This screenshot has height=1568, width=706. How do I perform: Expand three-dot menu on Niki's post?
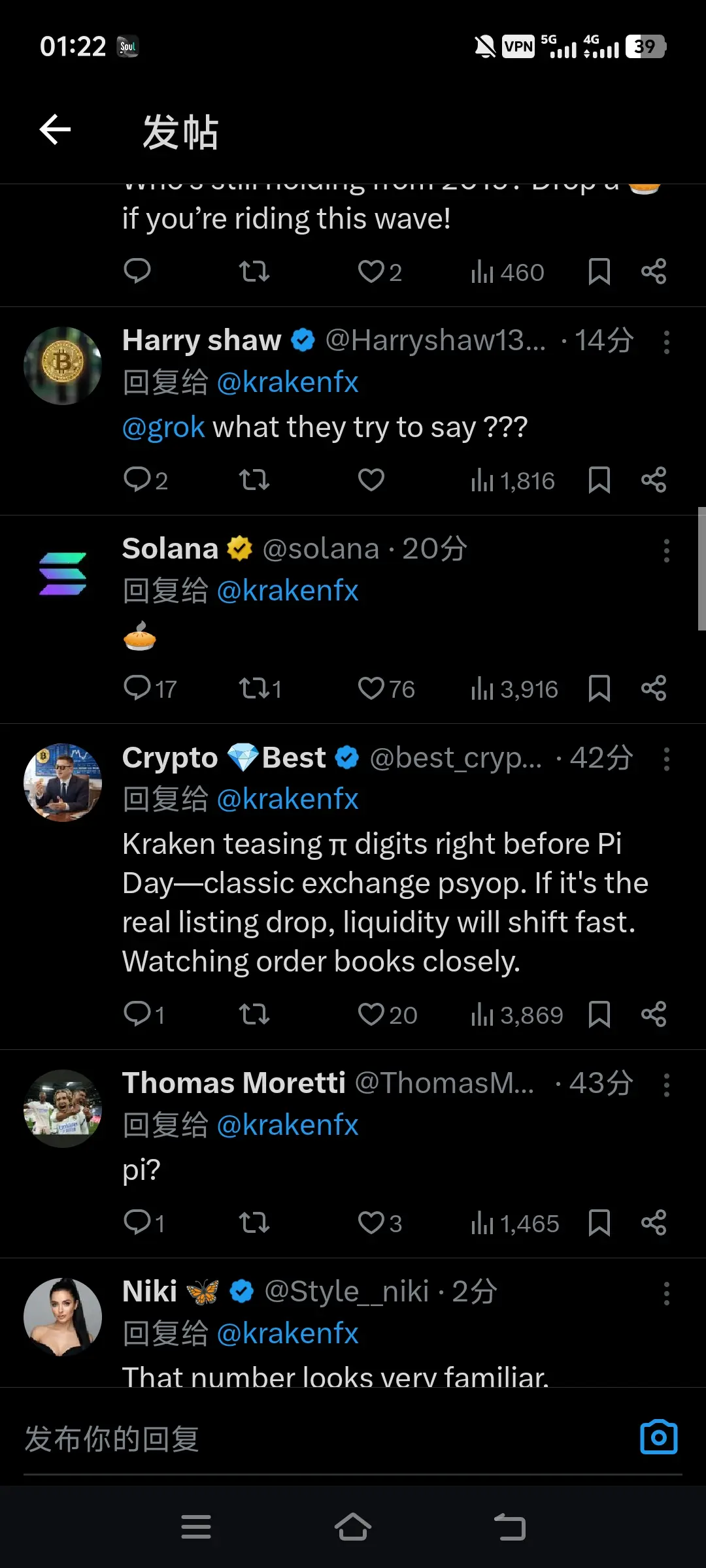click(x=666, y=1293)
